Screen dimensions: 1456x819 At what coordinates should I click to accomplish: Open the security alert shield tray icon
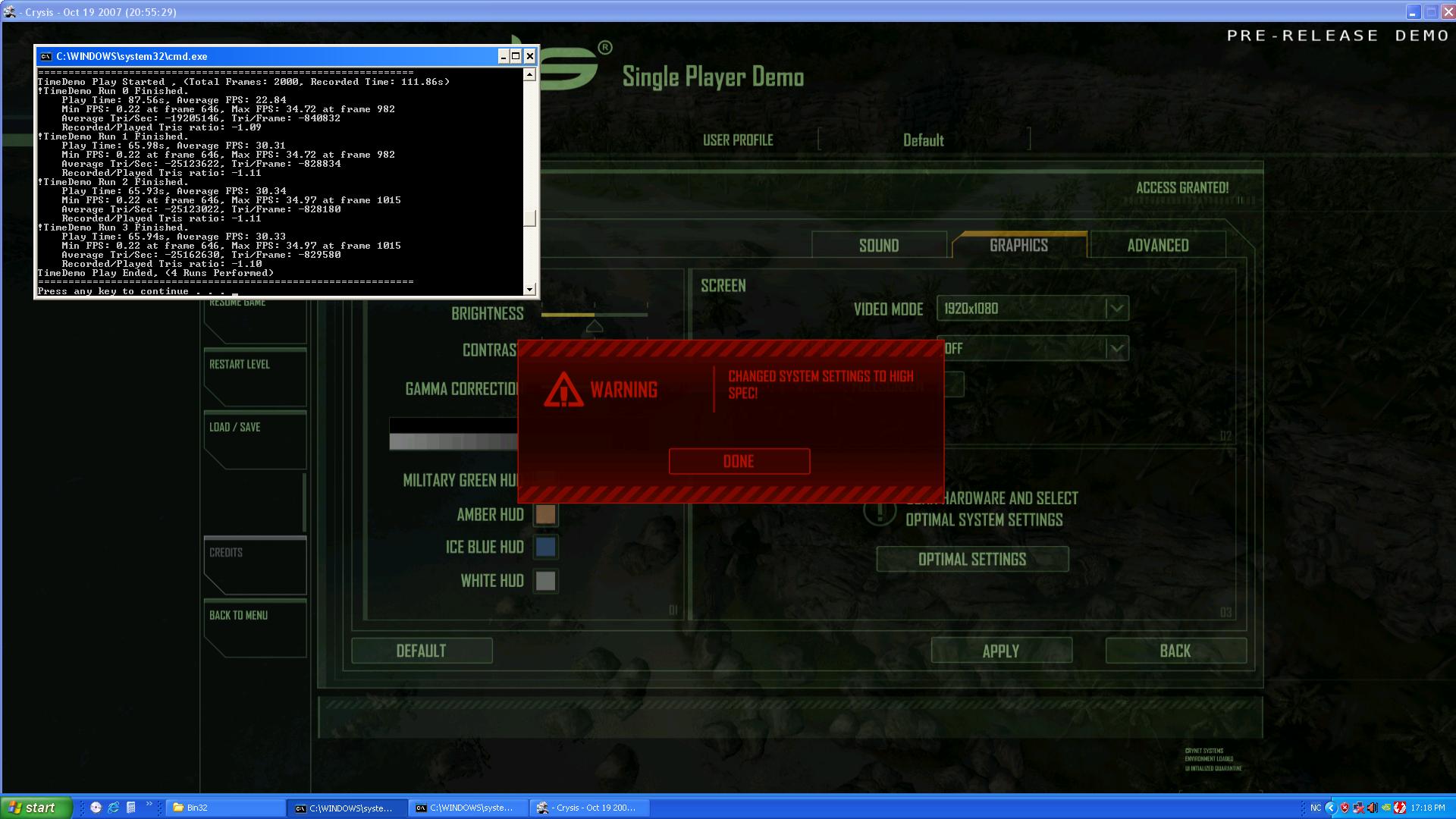point(1345,808)
